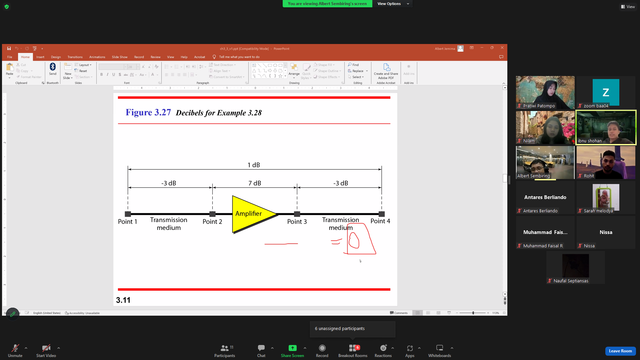Click the Leave Room button
The width and height of the screenshot is (640, 360).
(x=620, y=351)
